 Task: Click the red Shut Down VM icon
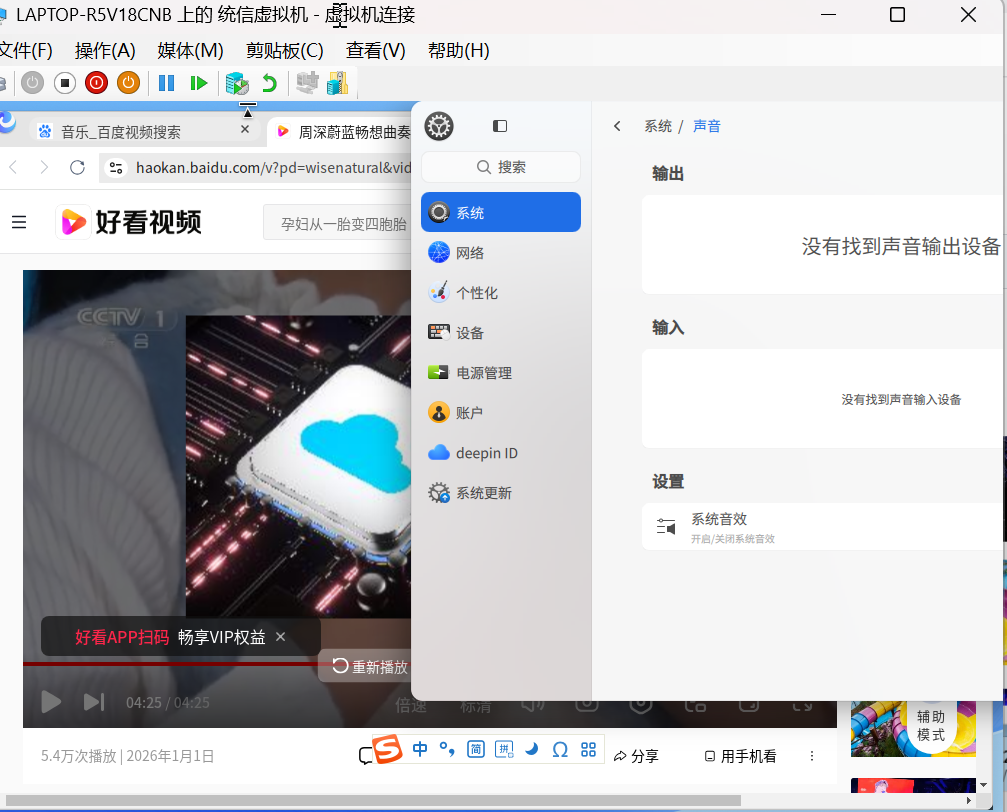(x=96, y=83)
